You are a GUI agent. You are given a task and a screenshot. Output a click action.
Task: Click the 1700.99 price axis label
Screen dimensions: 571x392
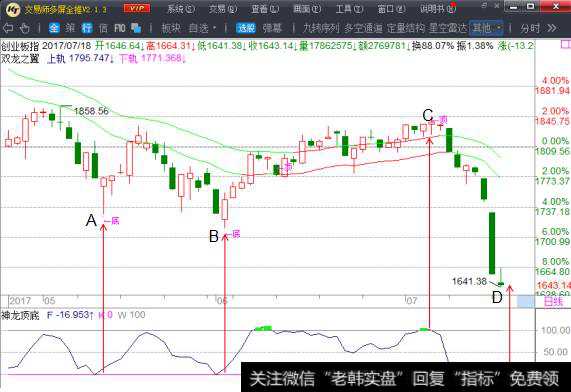[x=552, y=242]
